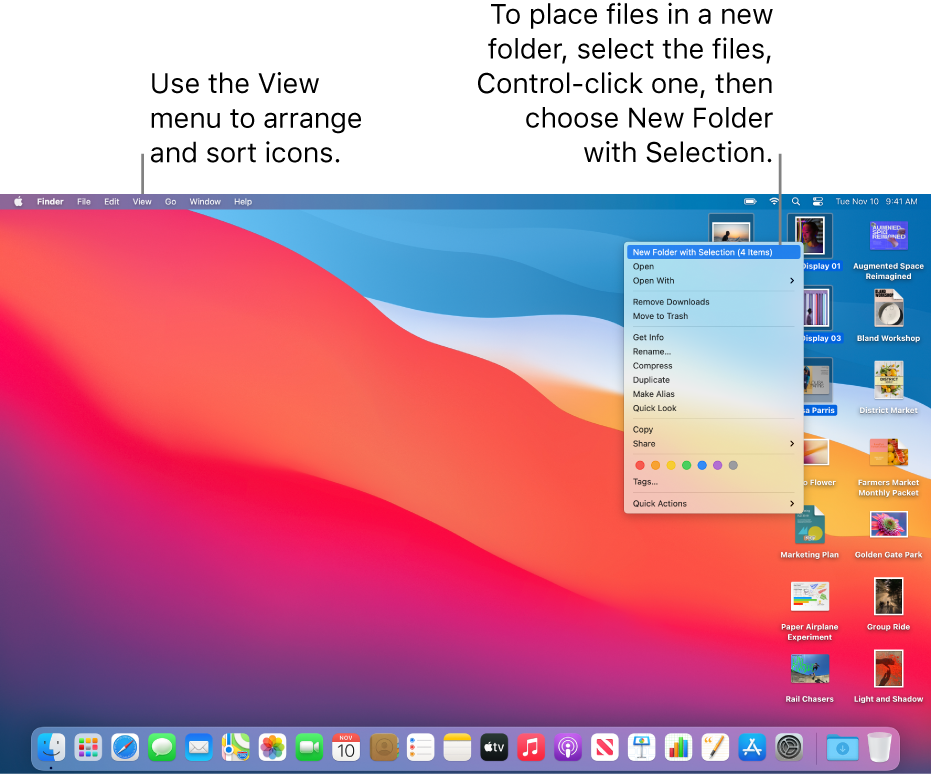
Task: Launch the Music app
Action: pos(529,747)
